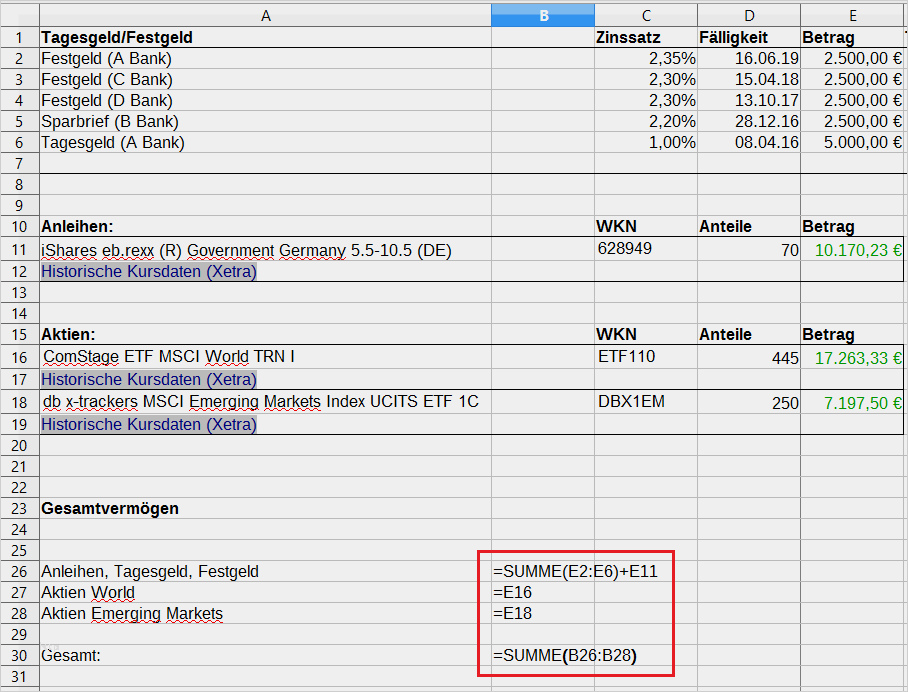Select column C header
The width and height of the screenshot is (908, 692).
click(x=646, y=15)
